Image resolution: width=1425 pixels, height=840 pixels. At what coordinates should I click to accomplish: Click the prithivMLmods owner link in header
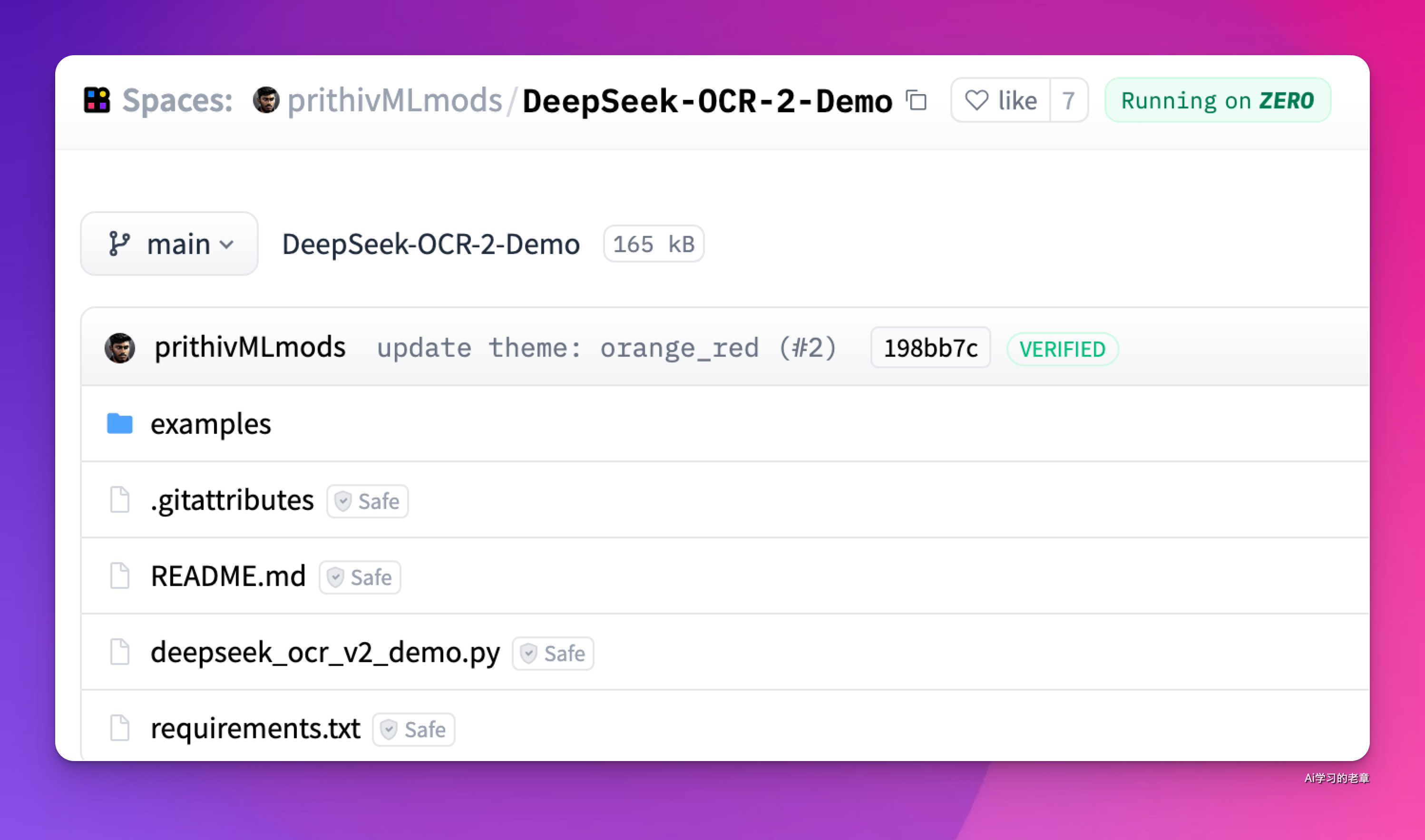pos(394,101)
